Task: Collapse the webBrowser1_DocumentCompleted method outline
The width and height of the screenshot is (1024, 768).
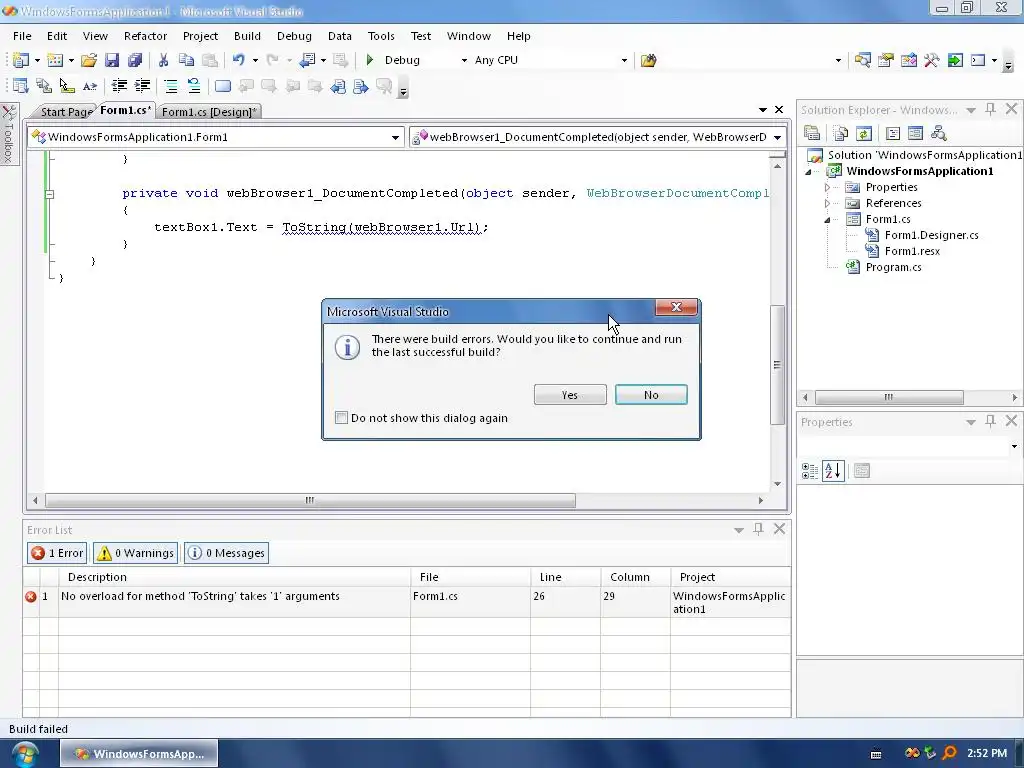Action: 49,194
